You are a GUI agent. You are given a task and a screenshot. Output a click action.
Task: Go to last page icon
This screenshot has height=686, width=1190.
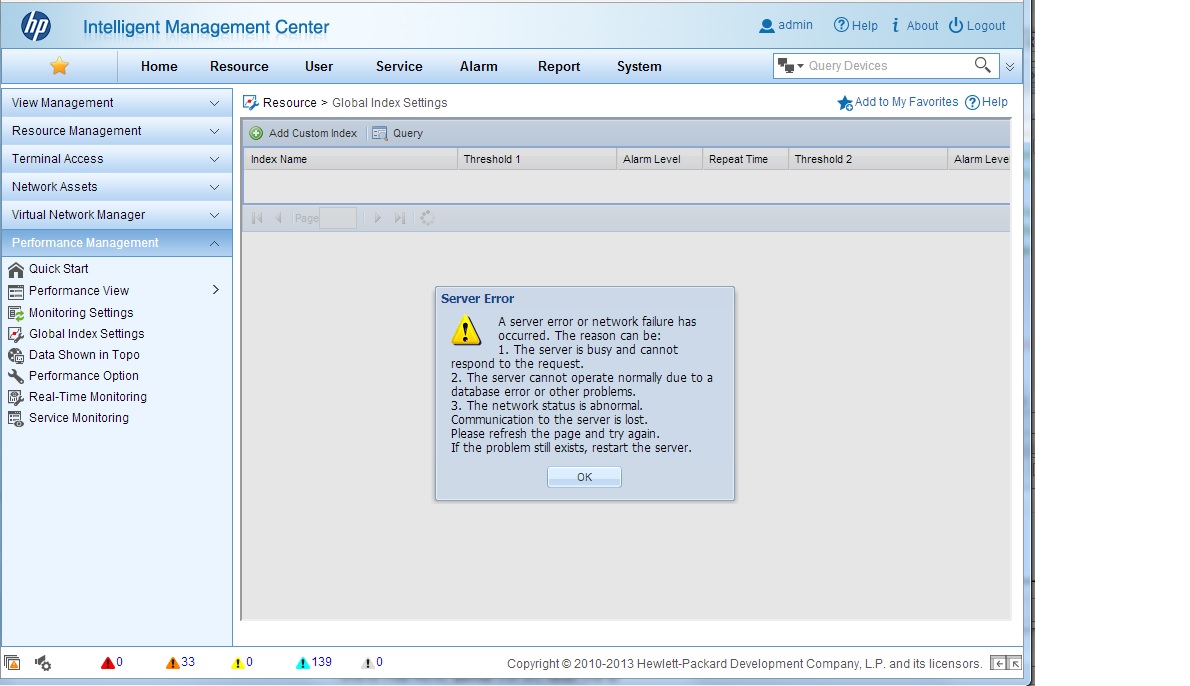tap(400, 218)
